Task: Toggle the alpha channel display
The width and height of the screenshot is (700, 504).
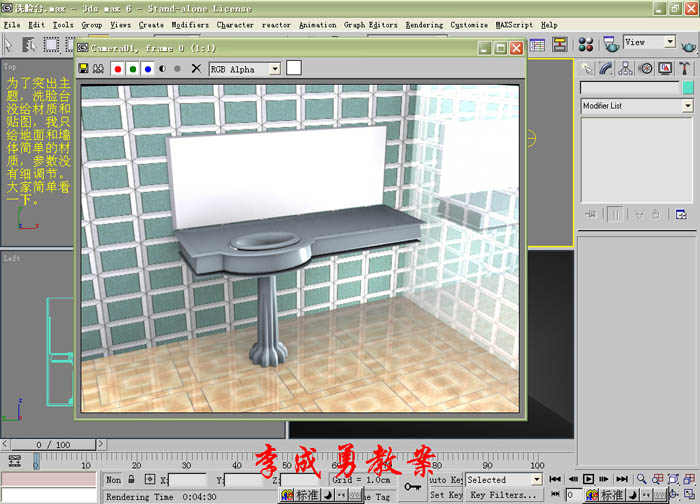Action: (x=162, y=69)
